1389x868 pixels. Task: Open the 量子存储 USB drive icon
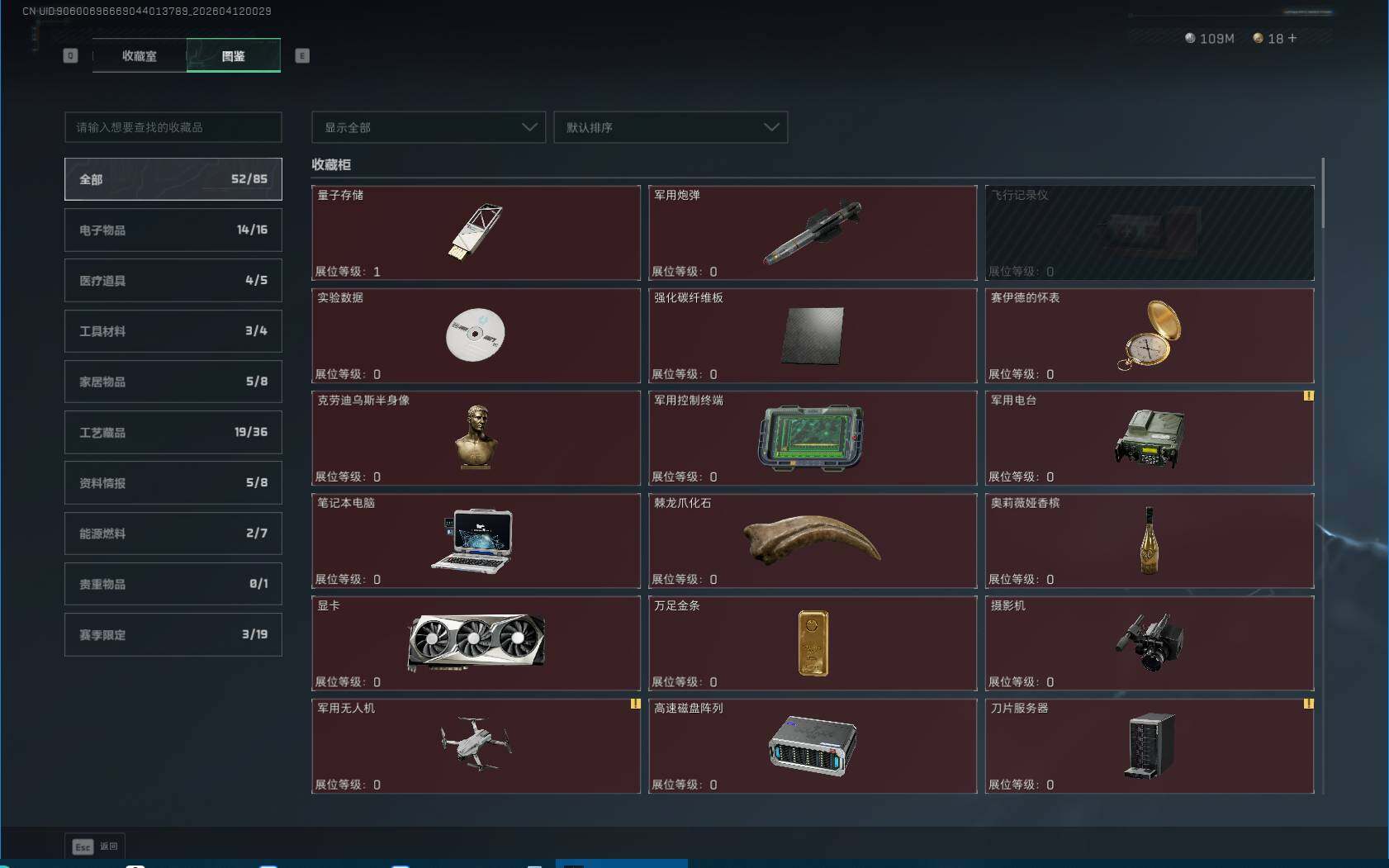point(476,232)
